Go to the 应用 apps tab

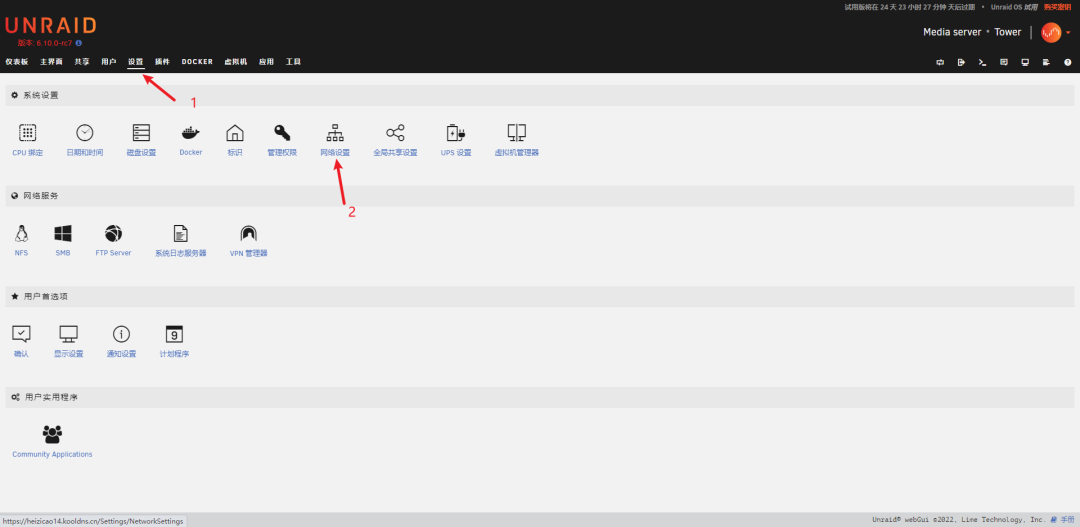point(267,61)
